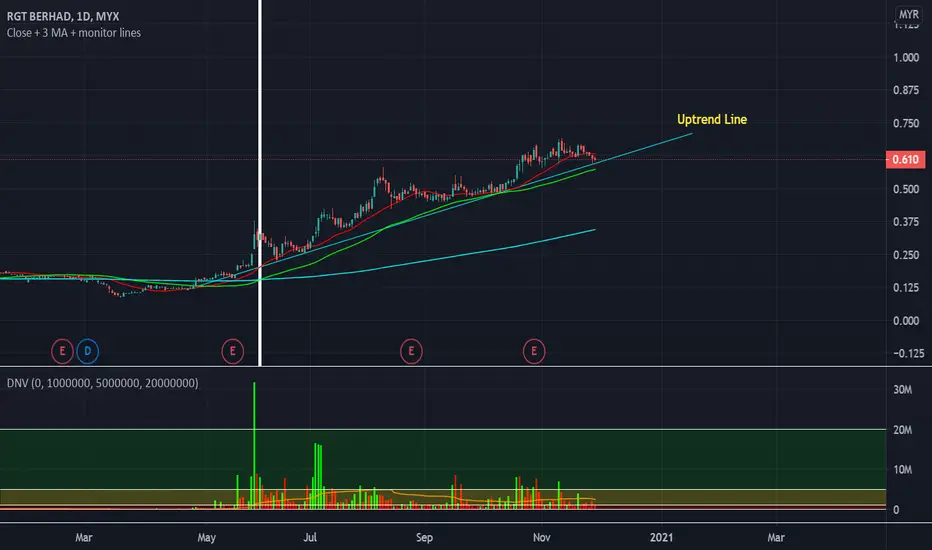Open the earnings marker beside the D marker
Screen dimensions: 932x550
coord(62,351)
